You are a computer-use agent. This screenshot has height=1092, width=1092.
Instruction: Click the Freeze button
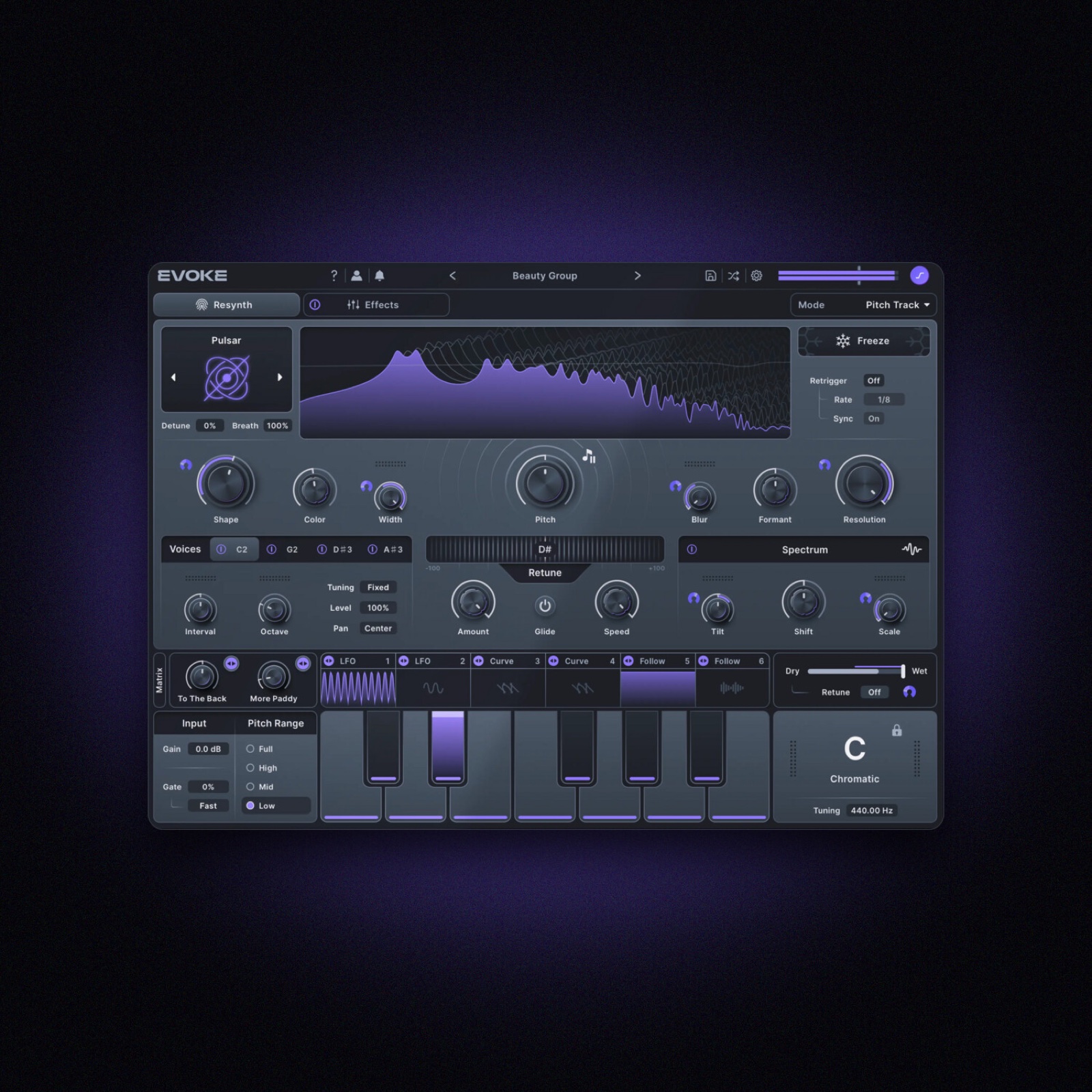863,341
